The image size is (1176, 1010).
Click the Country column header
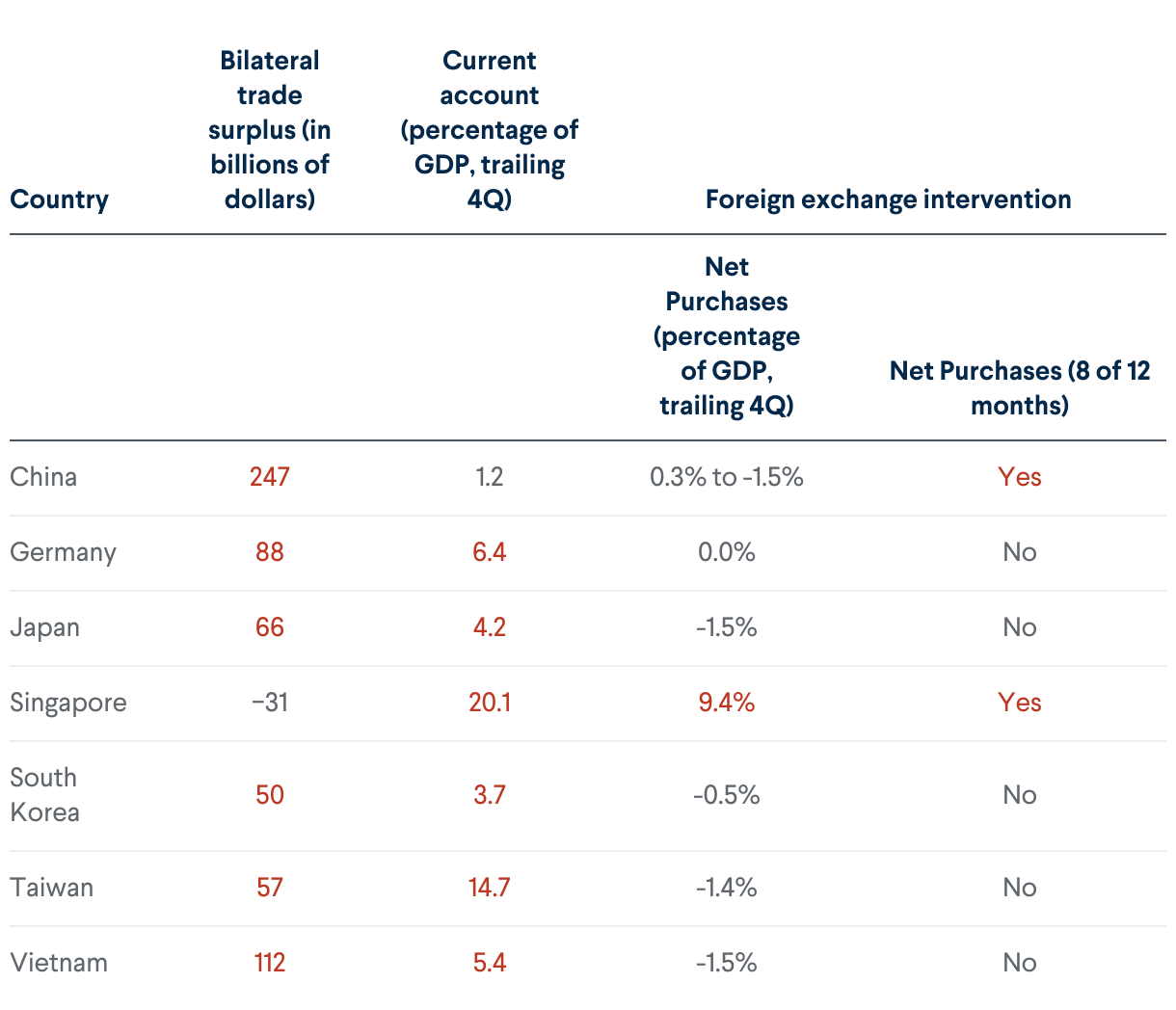coord(59,199)
